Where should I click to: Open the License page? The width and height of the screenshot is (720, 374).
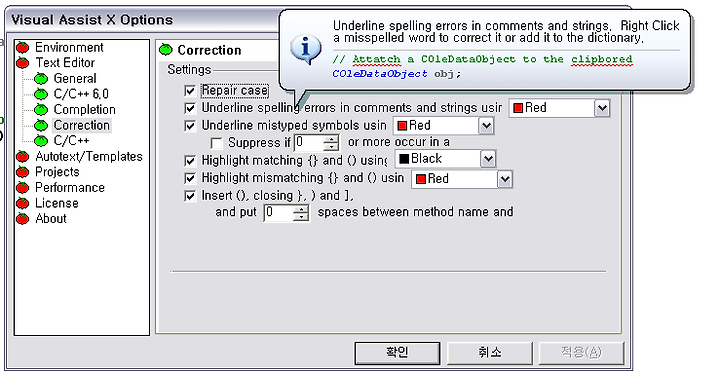click(56, 203)
